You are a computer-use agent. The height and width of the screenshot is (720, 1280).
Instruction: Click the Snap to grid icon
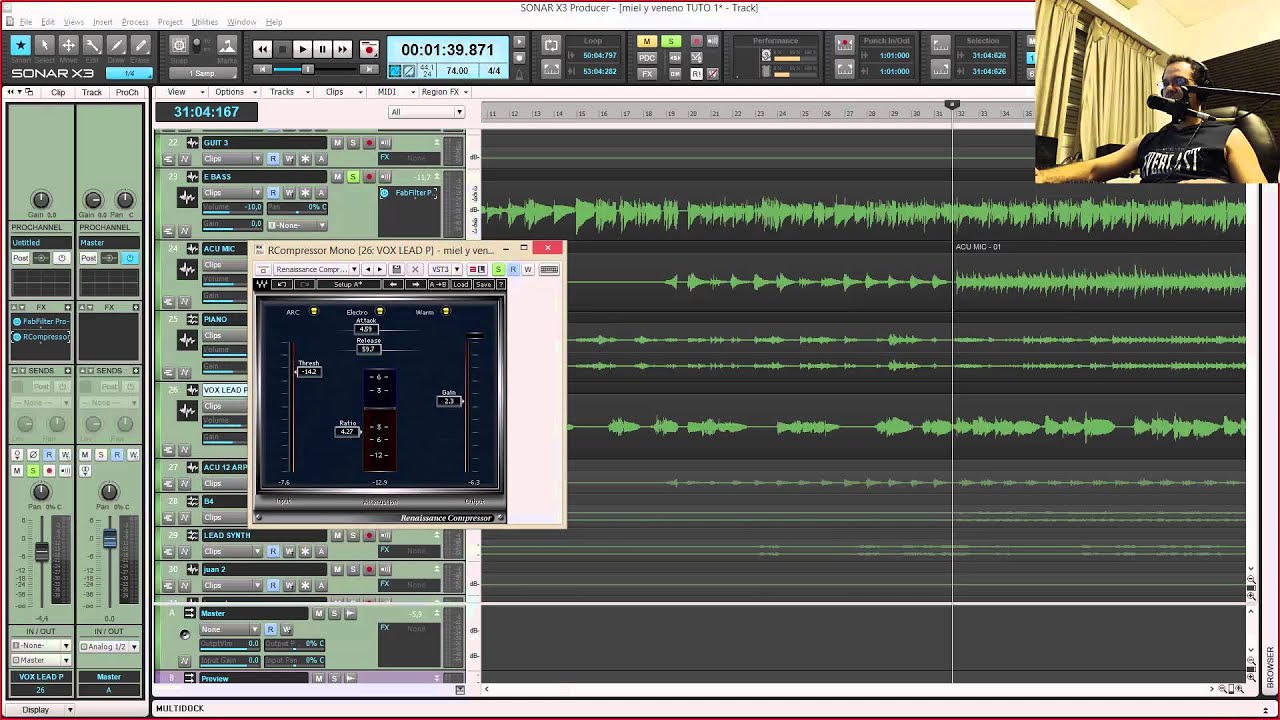click(179, 45)
